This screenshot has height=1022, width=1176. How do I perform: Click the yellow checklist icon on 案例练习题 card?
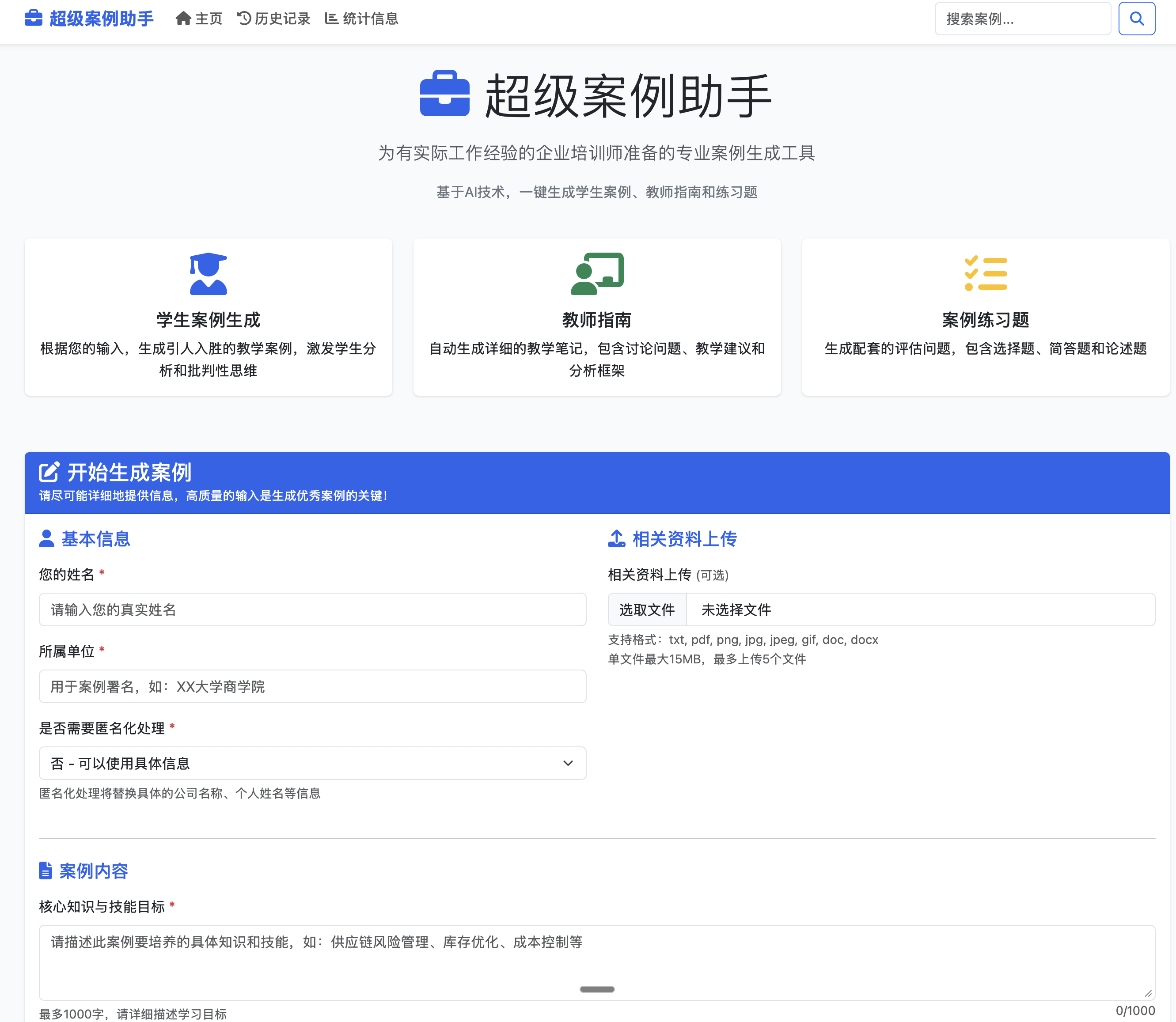[986, 274]
